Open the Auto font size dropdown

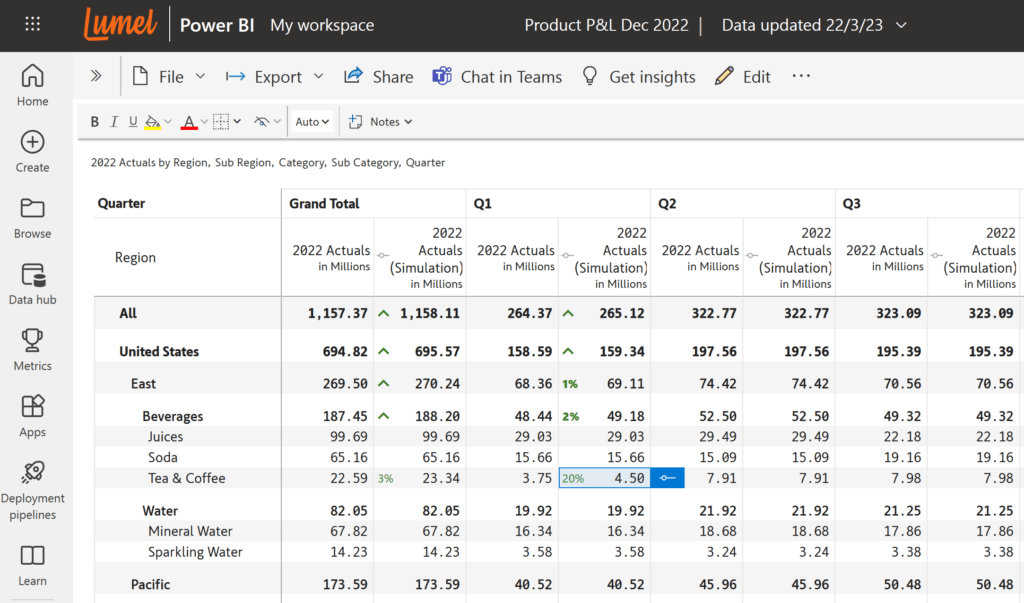311,121
